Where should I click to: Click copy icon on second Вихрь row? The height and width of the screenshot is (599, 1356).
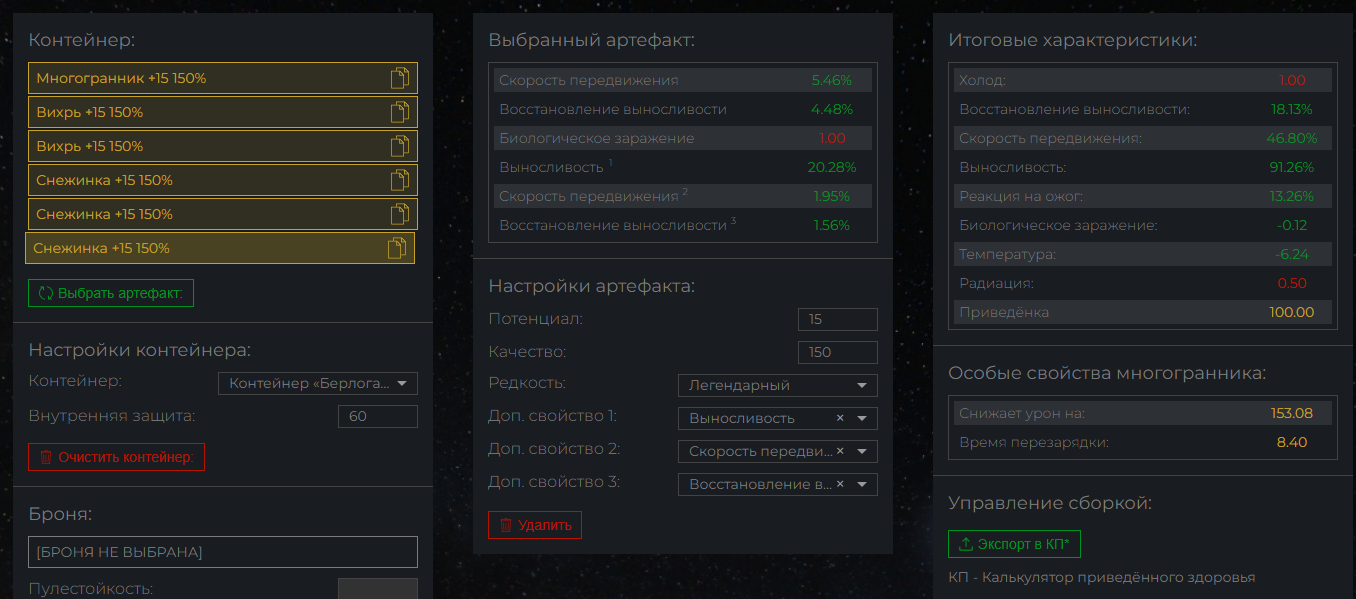[x=400, y=146]
